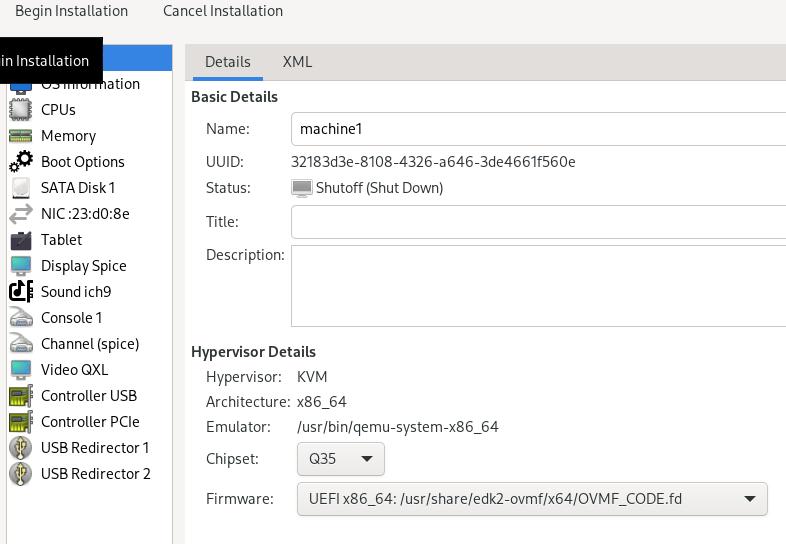
Task: Click the Description text area
Action: pos(538,286)
